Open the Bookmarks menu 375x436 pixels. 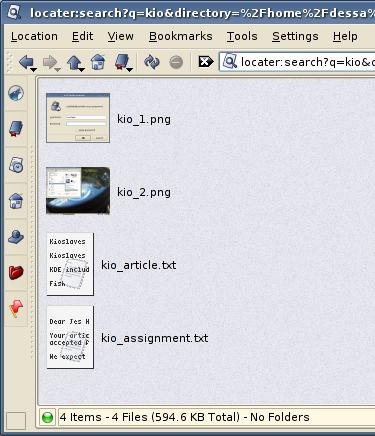180,36
